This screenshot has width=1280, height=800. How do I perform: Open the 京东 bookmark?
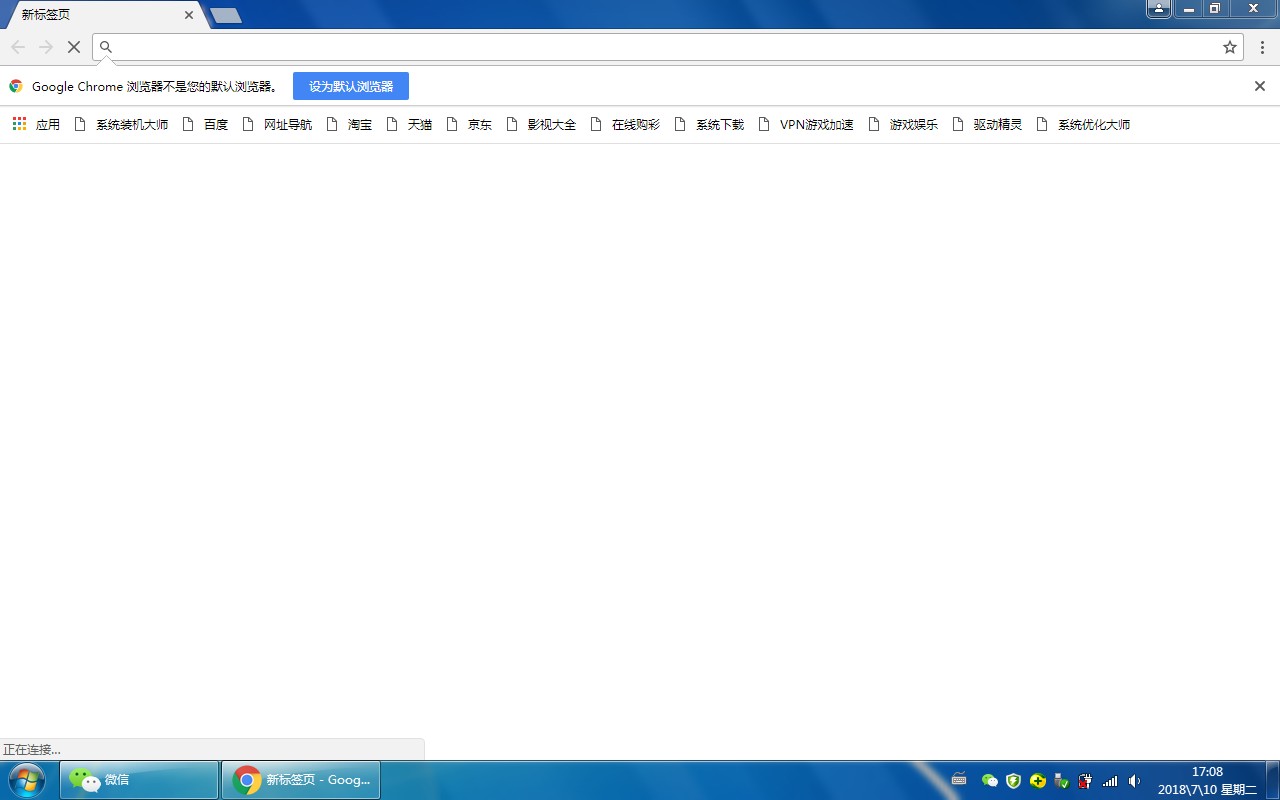click(469, 125)
